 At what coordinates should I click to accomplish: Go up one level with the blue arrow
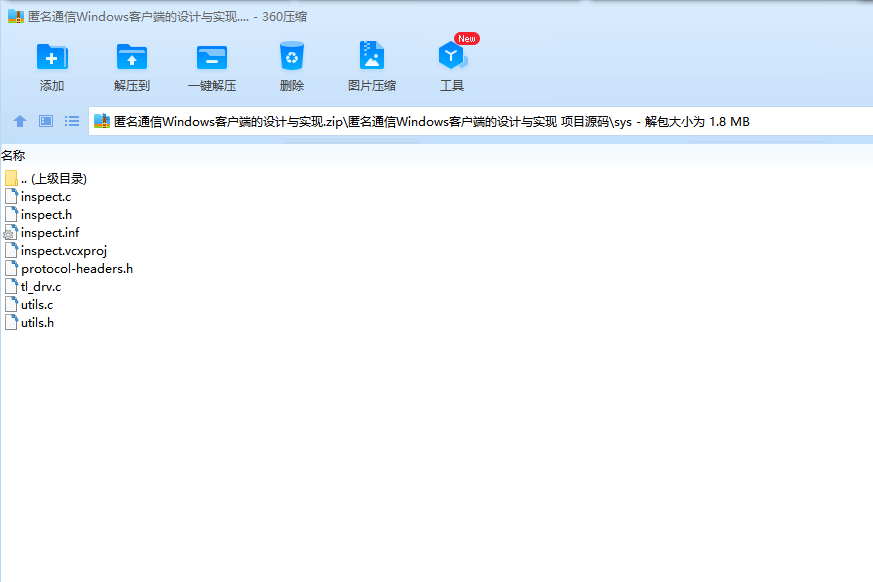pos(20,121)
